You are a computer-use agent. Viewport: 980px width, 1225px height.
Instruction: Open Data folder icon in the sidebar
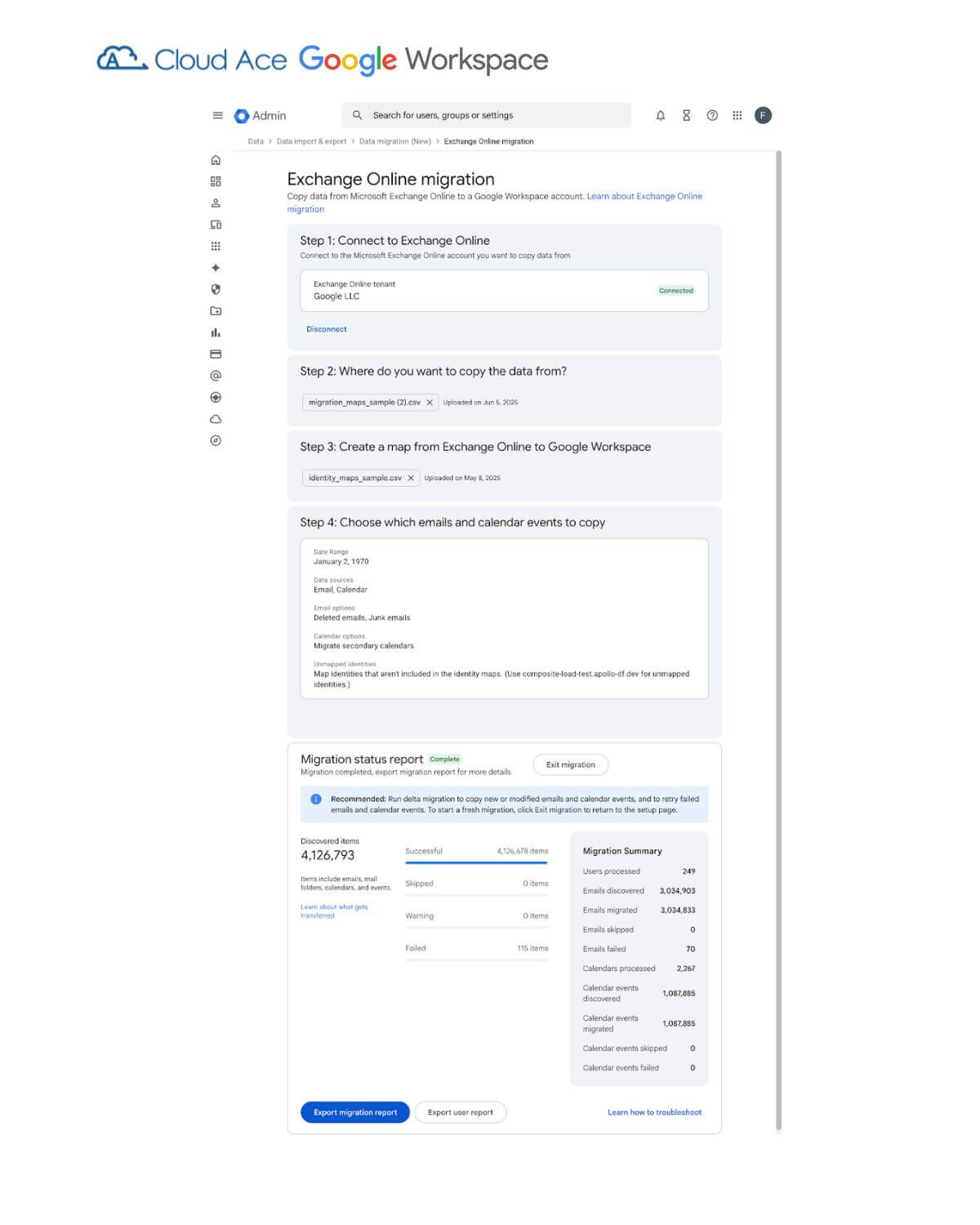[216, 311]
